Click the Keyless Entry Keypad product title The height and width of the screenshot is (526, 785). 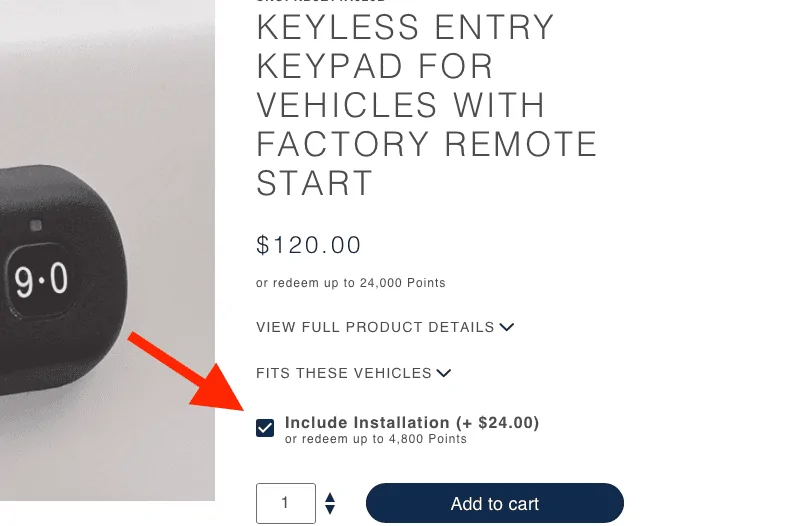(x=426, y=104)
